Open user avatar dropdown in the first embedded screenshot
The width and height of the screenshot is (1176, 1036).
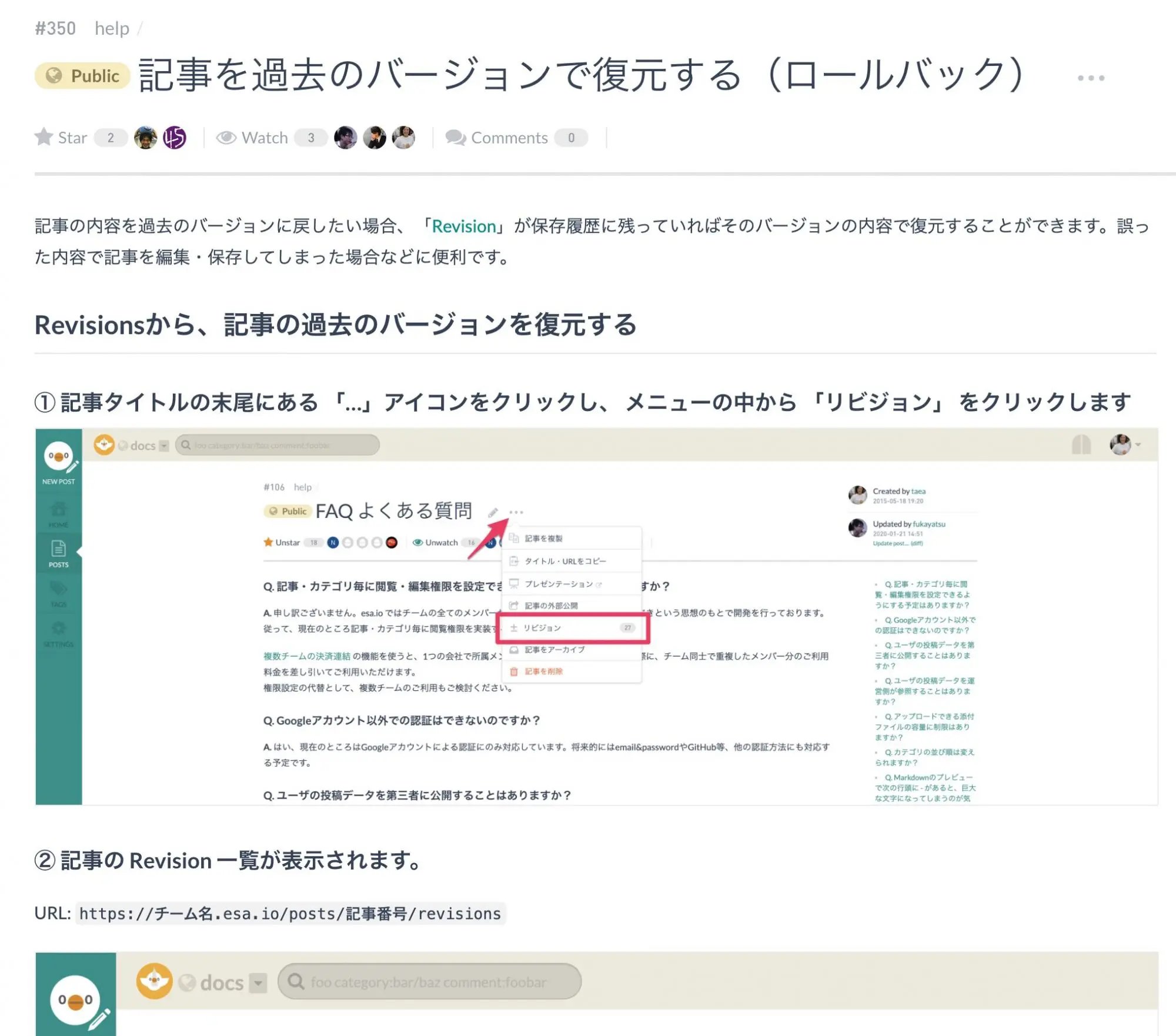coord(1125,445)
